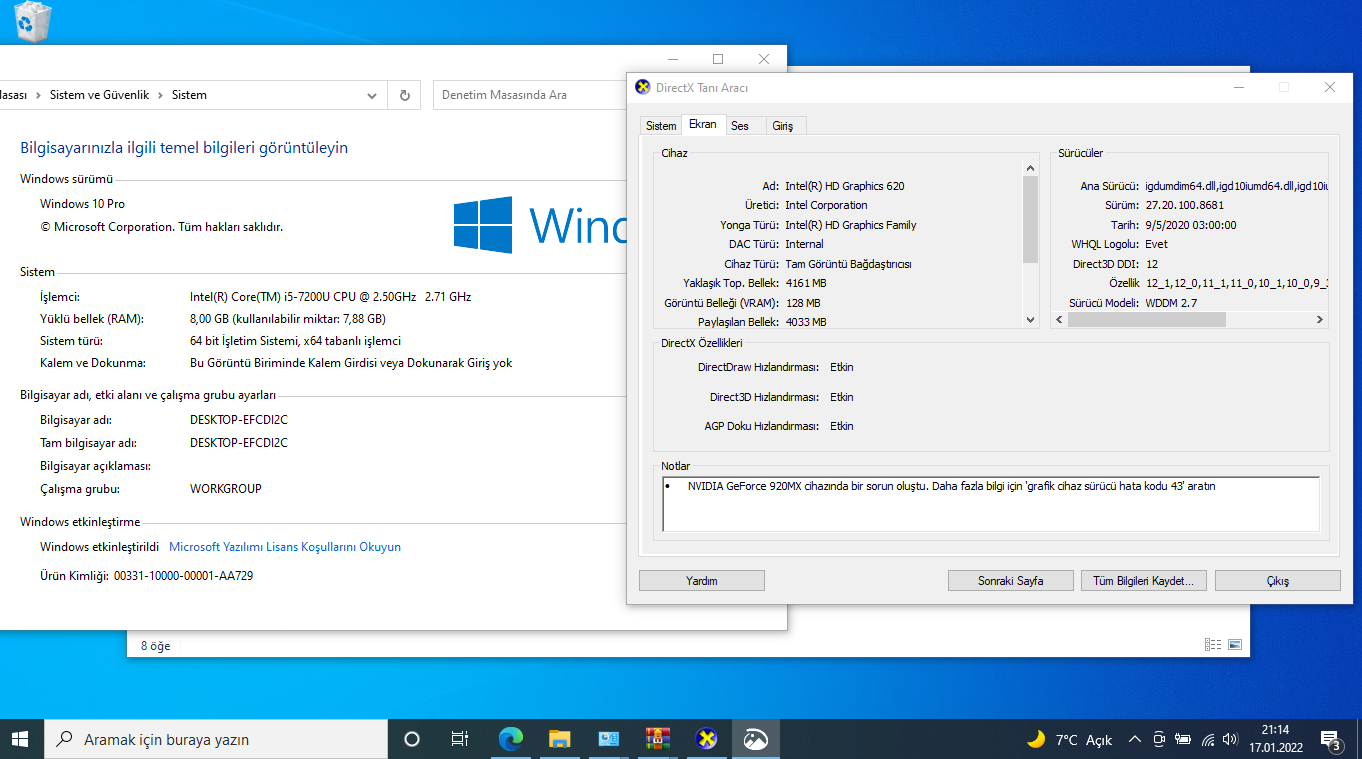Click the Cortana circle icon
This screenshot has height=759, width=1362.
point(411,739)
